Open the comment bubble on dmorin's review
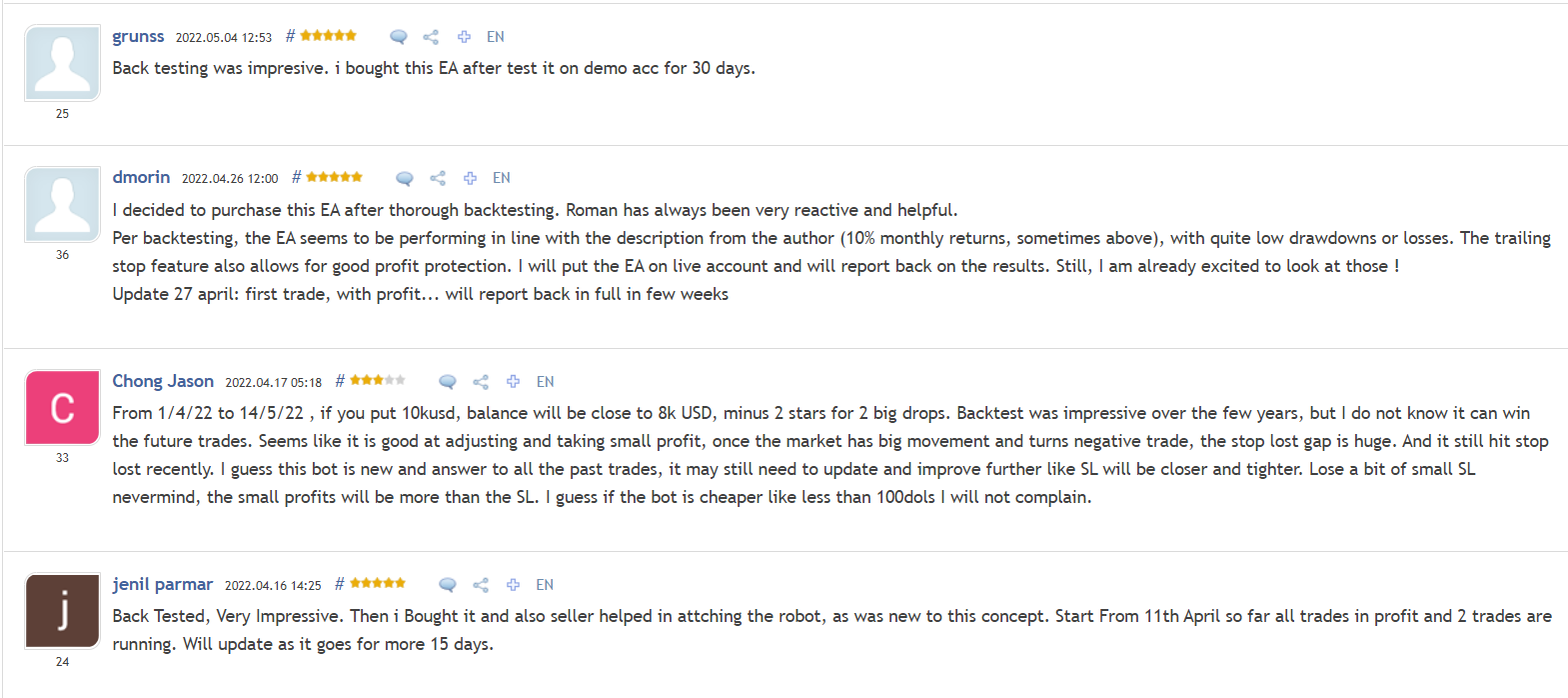Image resolution: width=1568 pixels, height=698 pixels. click(404, 178)
